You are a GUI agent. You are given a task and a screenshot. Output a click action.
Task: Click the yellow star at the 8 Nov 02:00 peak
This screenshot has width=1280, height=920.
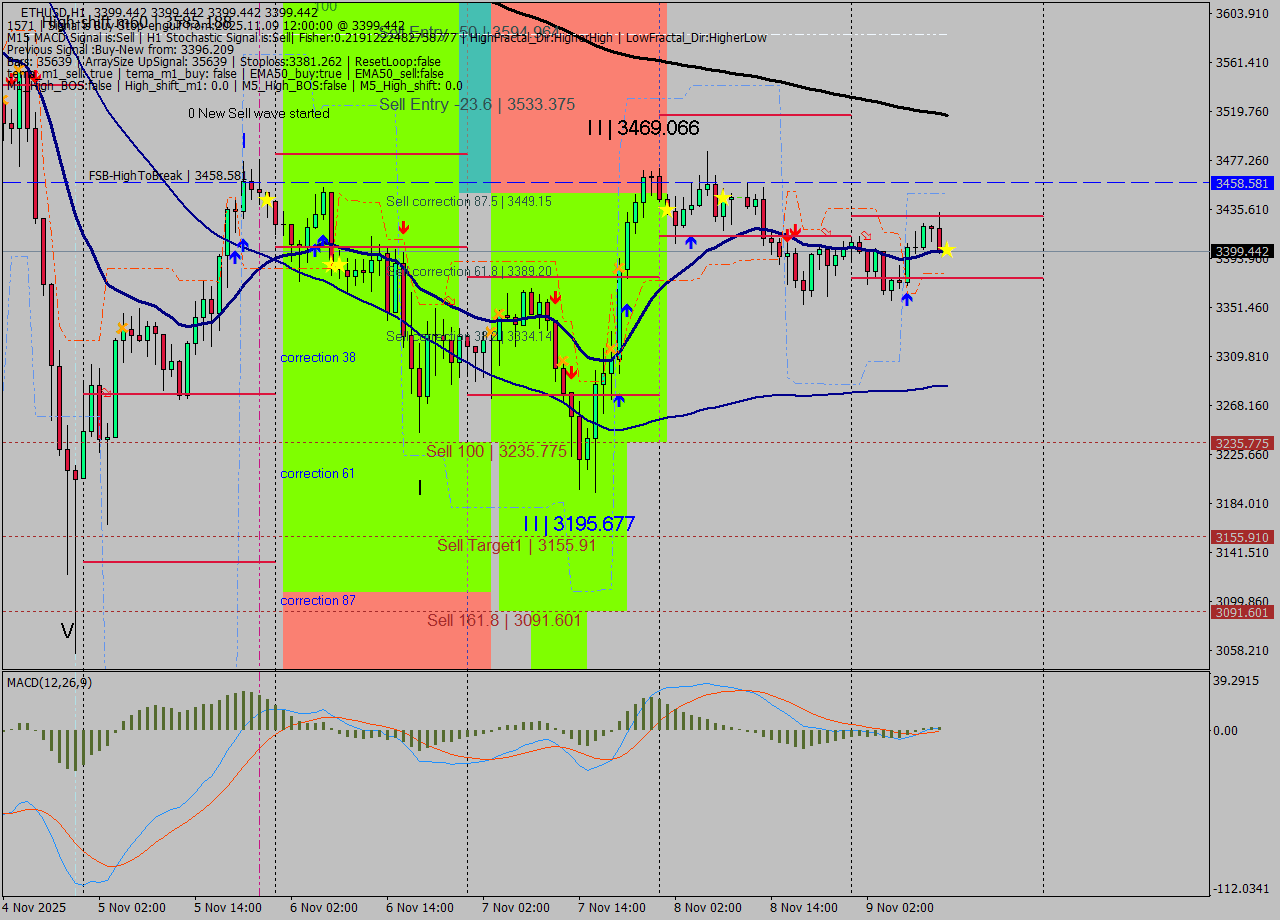coord(723,197)
